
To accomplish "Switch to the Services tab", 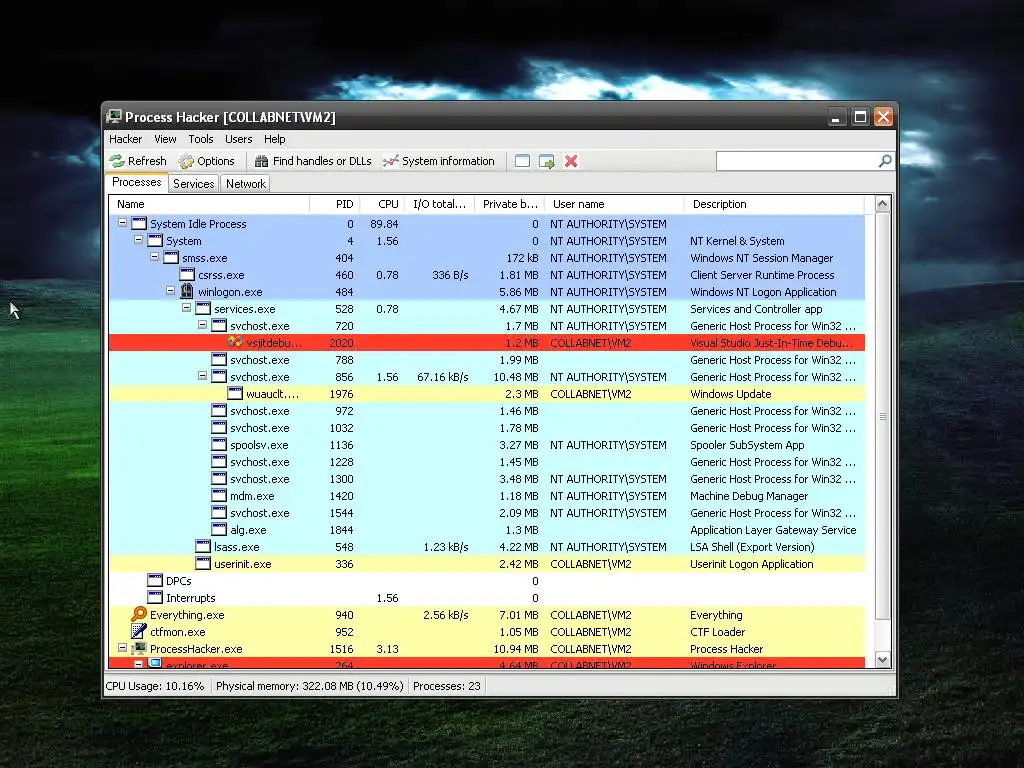I will tap(193, 184).
